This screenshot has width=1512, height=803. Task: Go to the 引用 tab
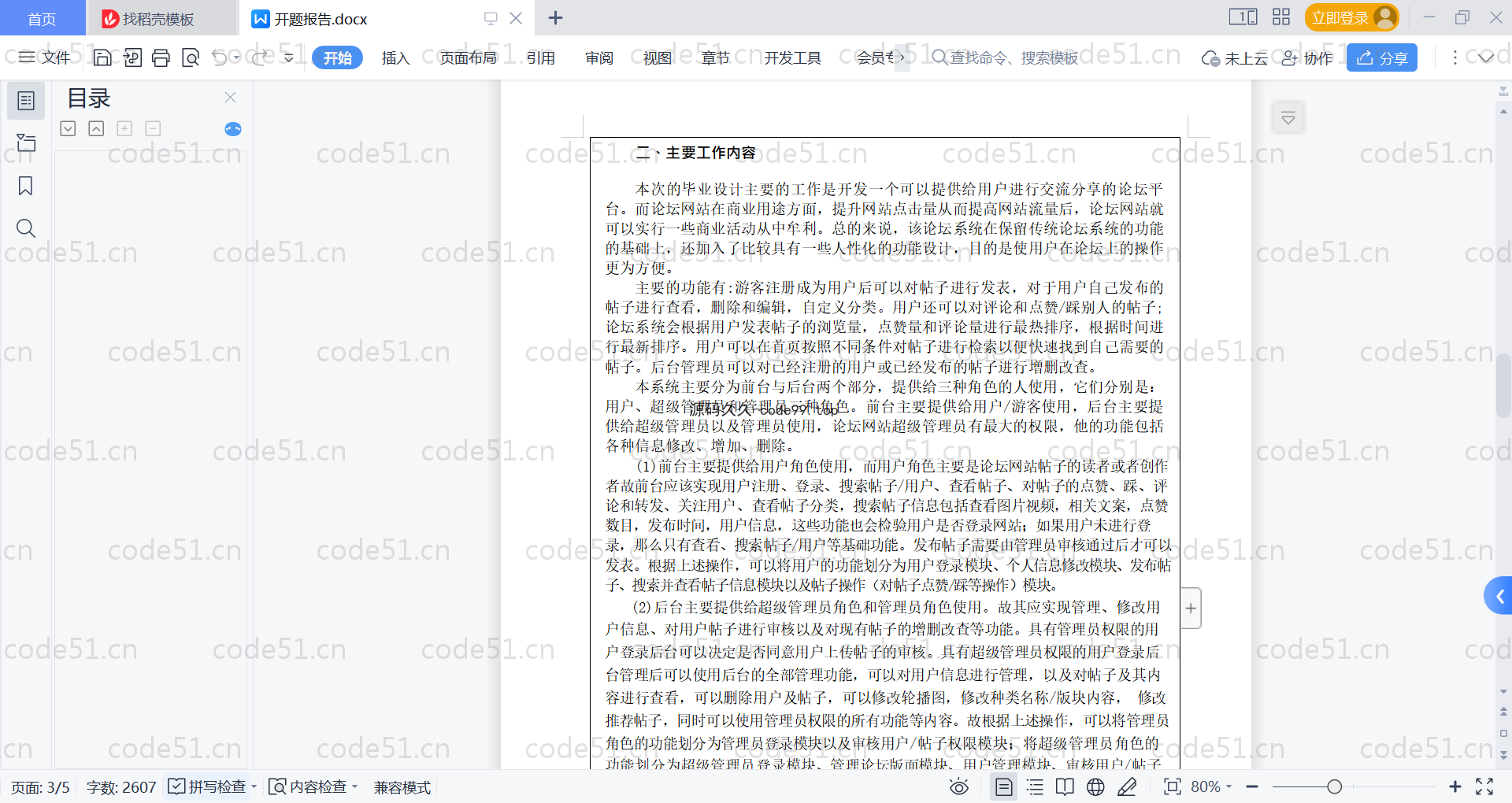pyautogui.click(x=540, y=57)
